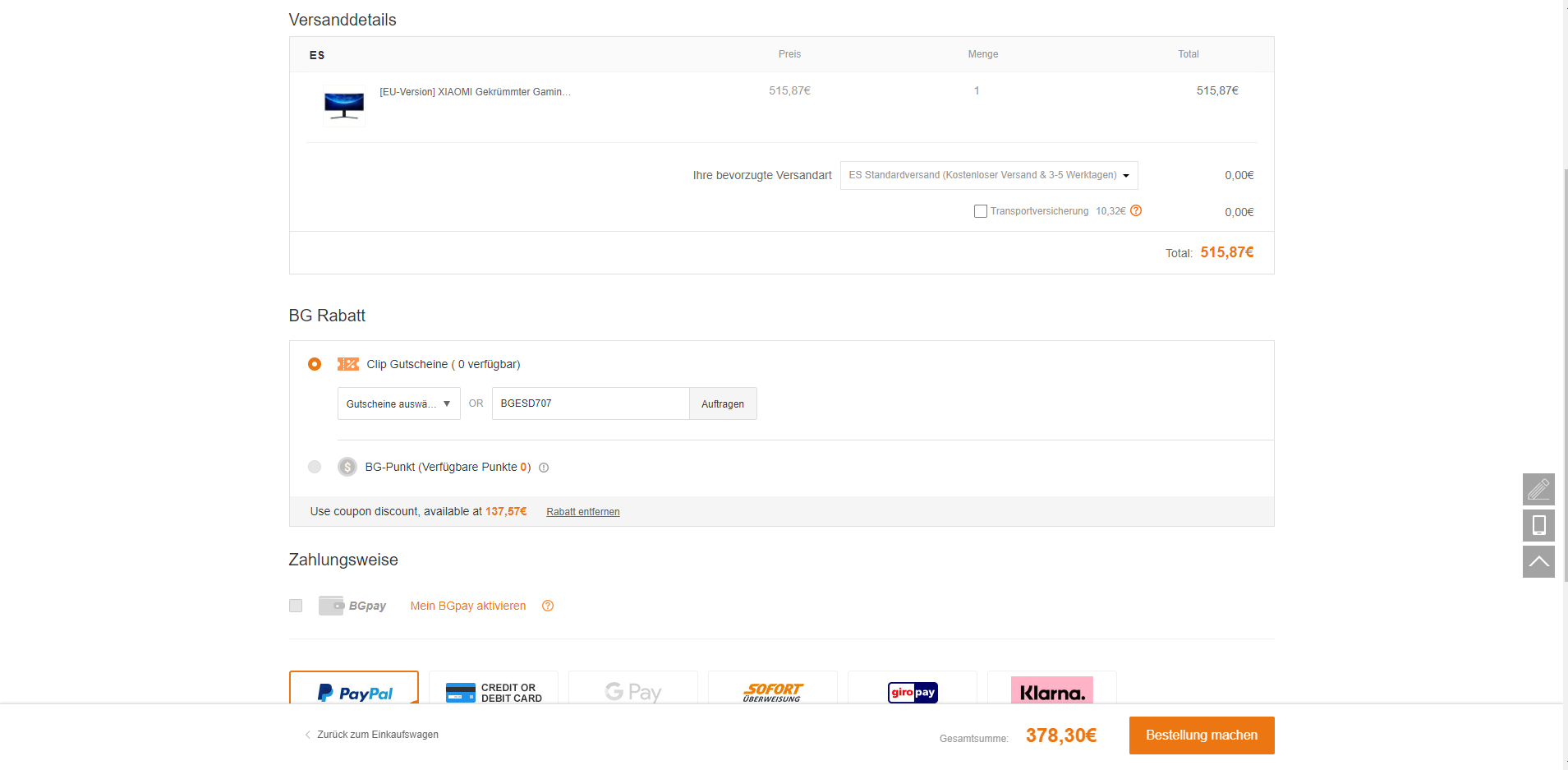Screen dimensions: 1568x770
Task: Click Bestellung machen button
Action: [x=1202, y=735]
